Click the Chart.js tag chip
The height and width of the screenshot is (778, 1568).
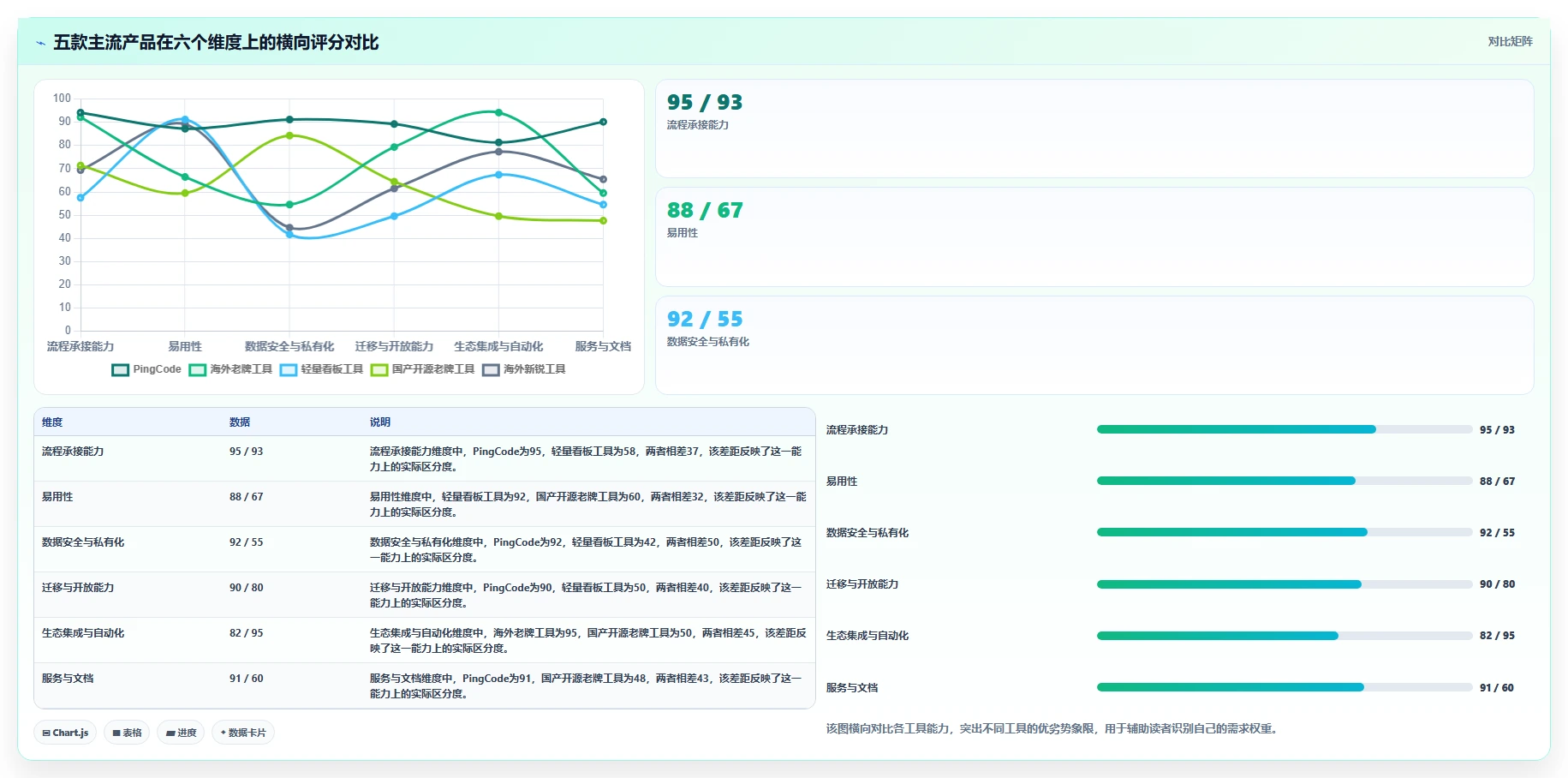tap(65, 733)
